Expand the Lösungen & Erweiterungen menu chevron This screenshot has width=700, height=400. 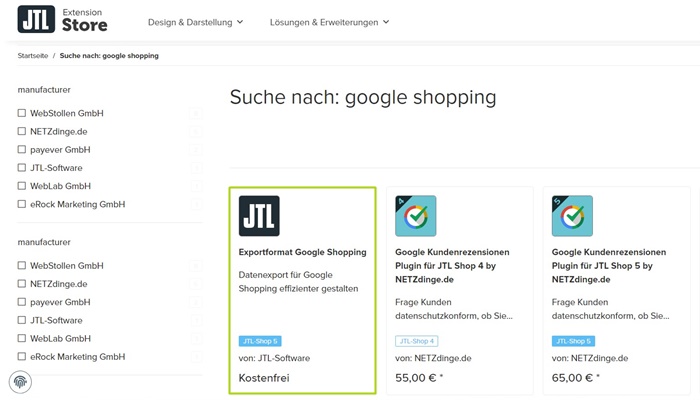click(x=386, y=22)
